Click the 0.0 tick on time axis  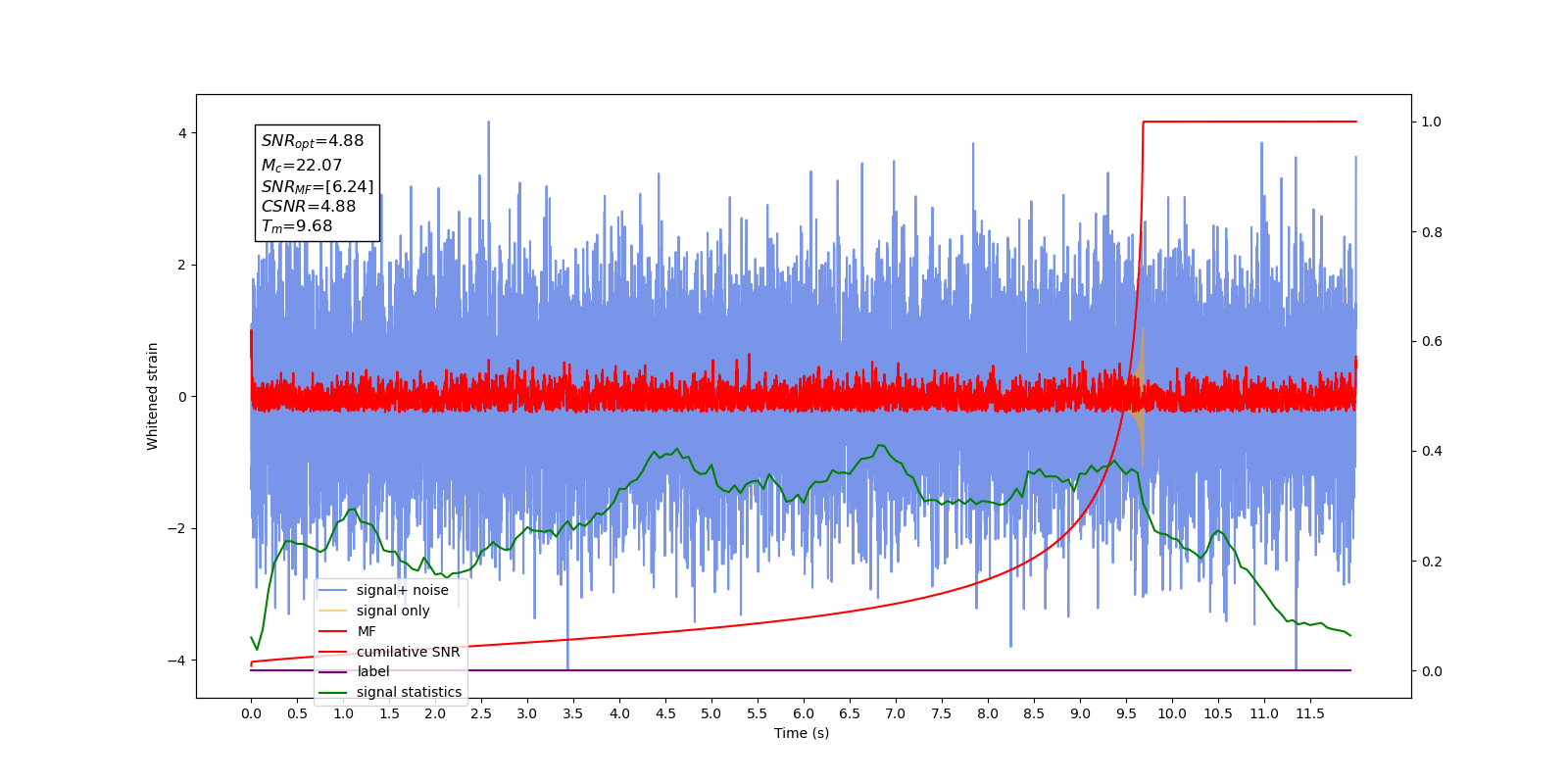251,713
